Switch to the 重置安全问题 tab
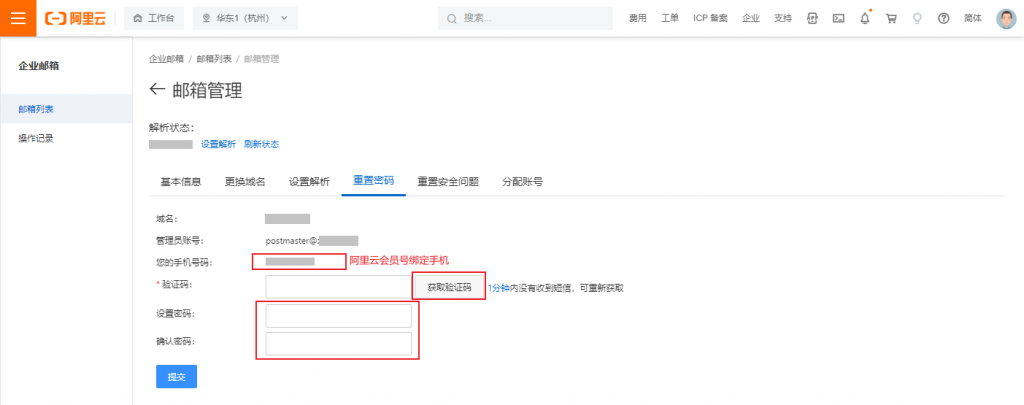 pyautogui.click(x=448, y=182)
